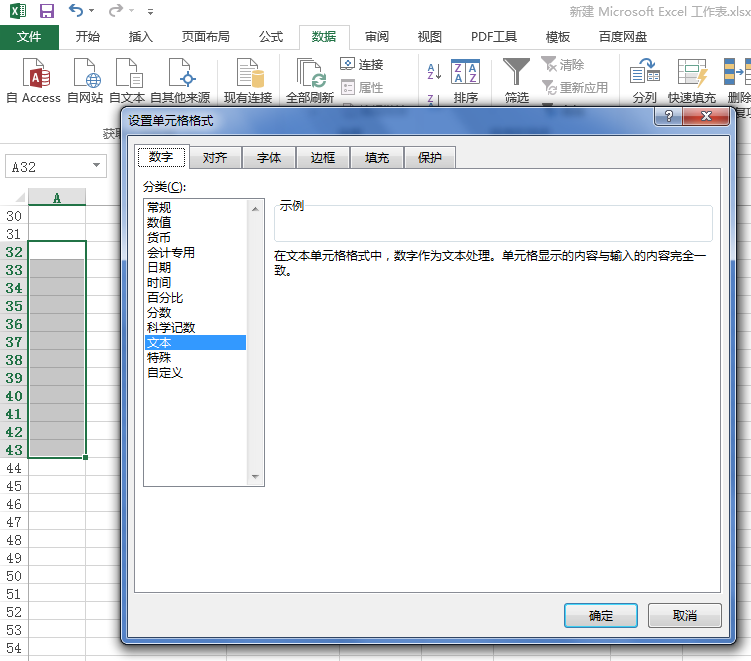Screen dimensions: 751x661
Task: Choose 会计专用 category in list
Action: tap(195, 252)
